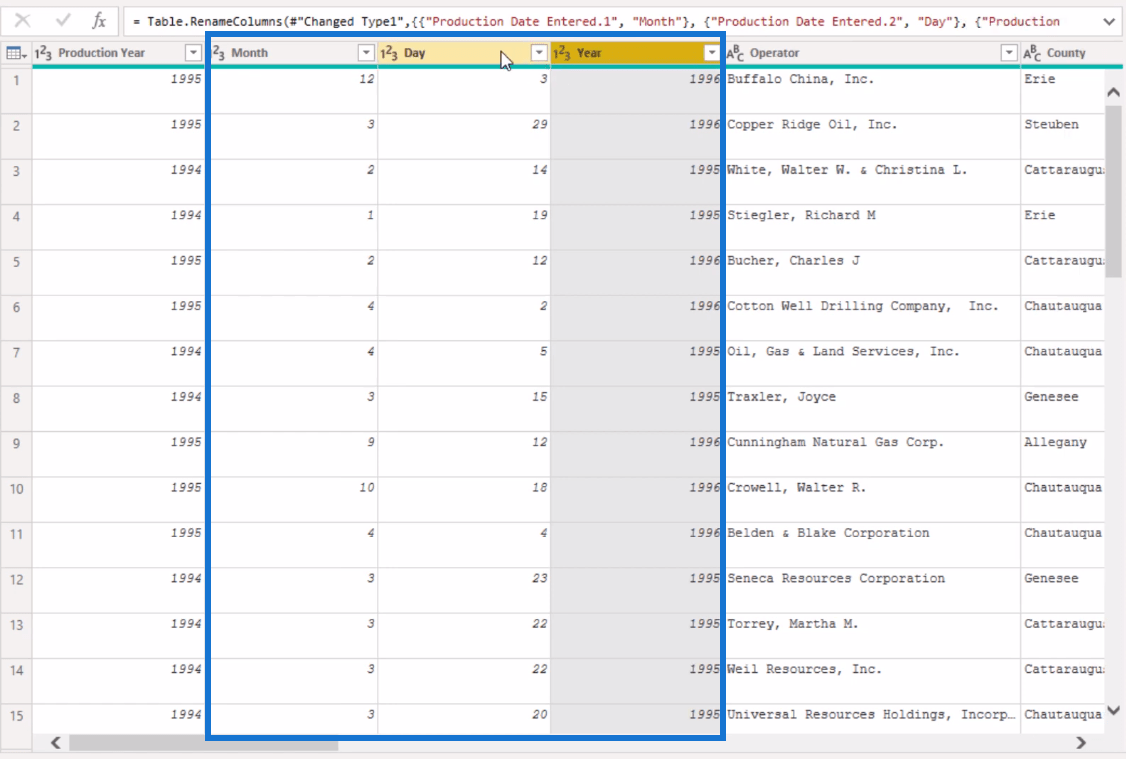Image resolution: width=1126 pixels, height=759 pixels.
Task: Click the data type icon of Year column
Action: 562,53
